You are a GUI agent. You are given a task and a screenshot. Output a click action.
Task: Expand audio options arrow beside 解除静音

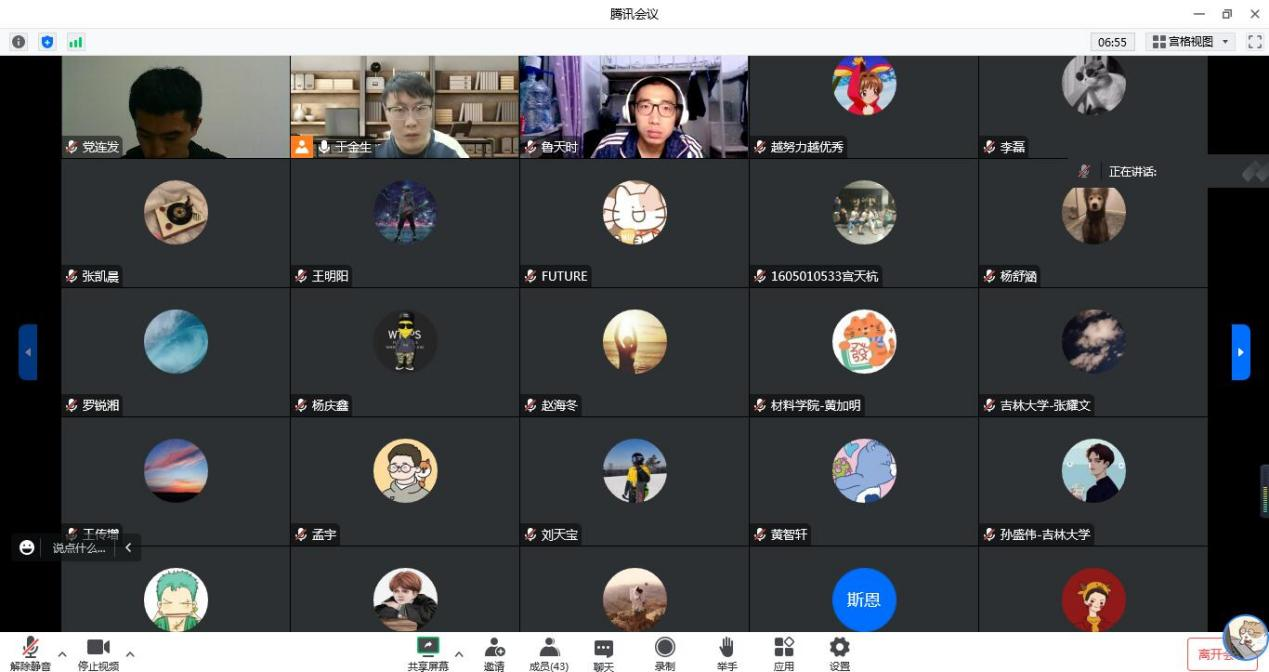62,655
